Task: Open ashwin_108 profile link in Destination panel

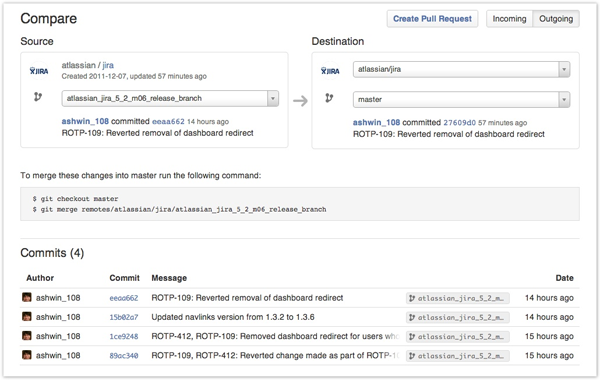Action: tap(376, 122)
